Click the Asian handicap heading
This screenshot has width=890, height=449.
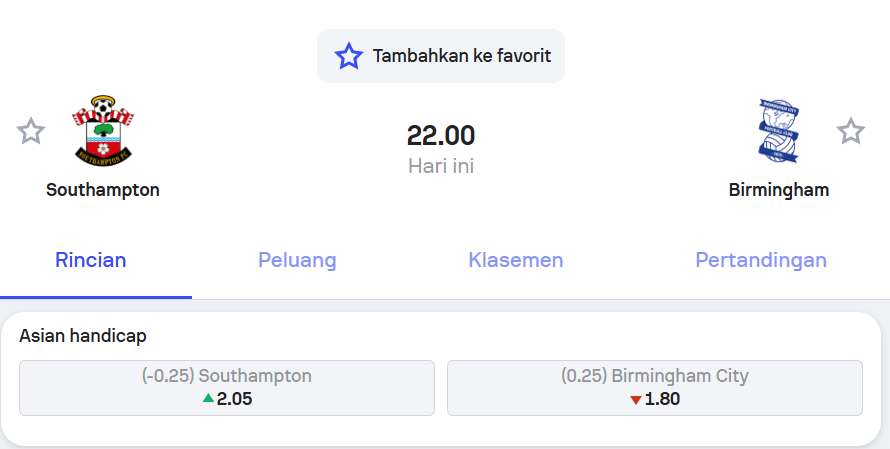[82, 337]
